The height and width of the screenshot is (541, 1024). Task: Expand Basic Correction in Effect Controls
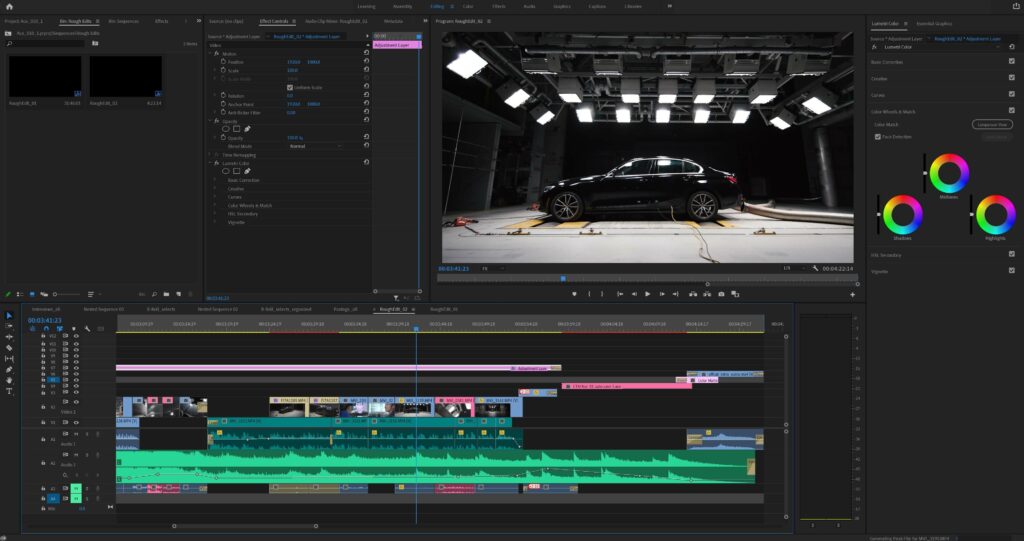(215, 180)
